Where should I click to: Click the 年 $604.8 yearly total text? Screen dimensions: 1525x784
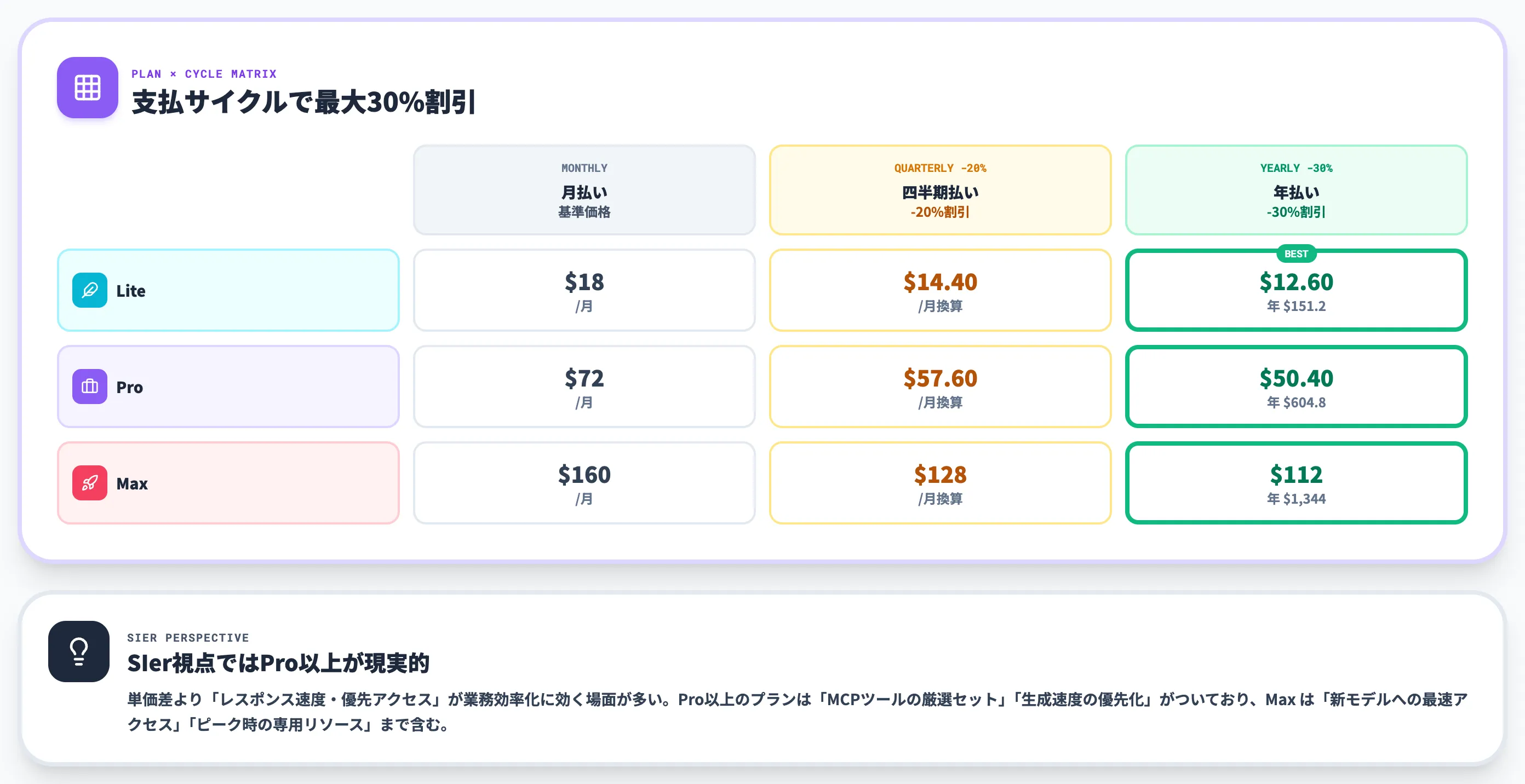tap(1296, 402)
